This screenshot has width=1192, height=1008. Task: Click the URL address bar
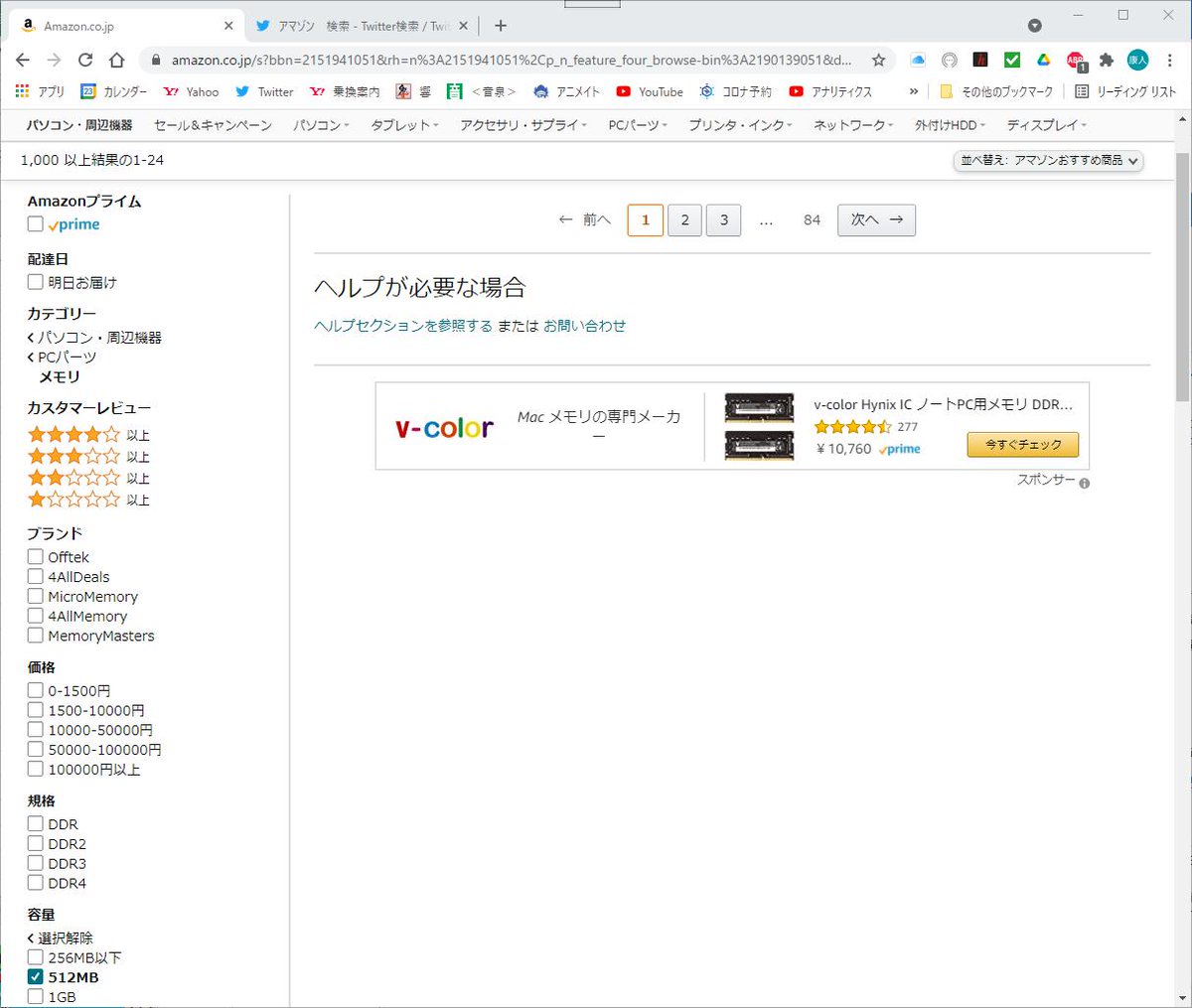click(x=511, y=60)
